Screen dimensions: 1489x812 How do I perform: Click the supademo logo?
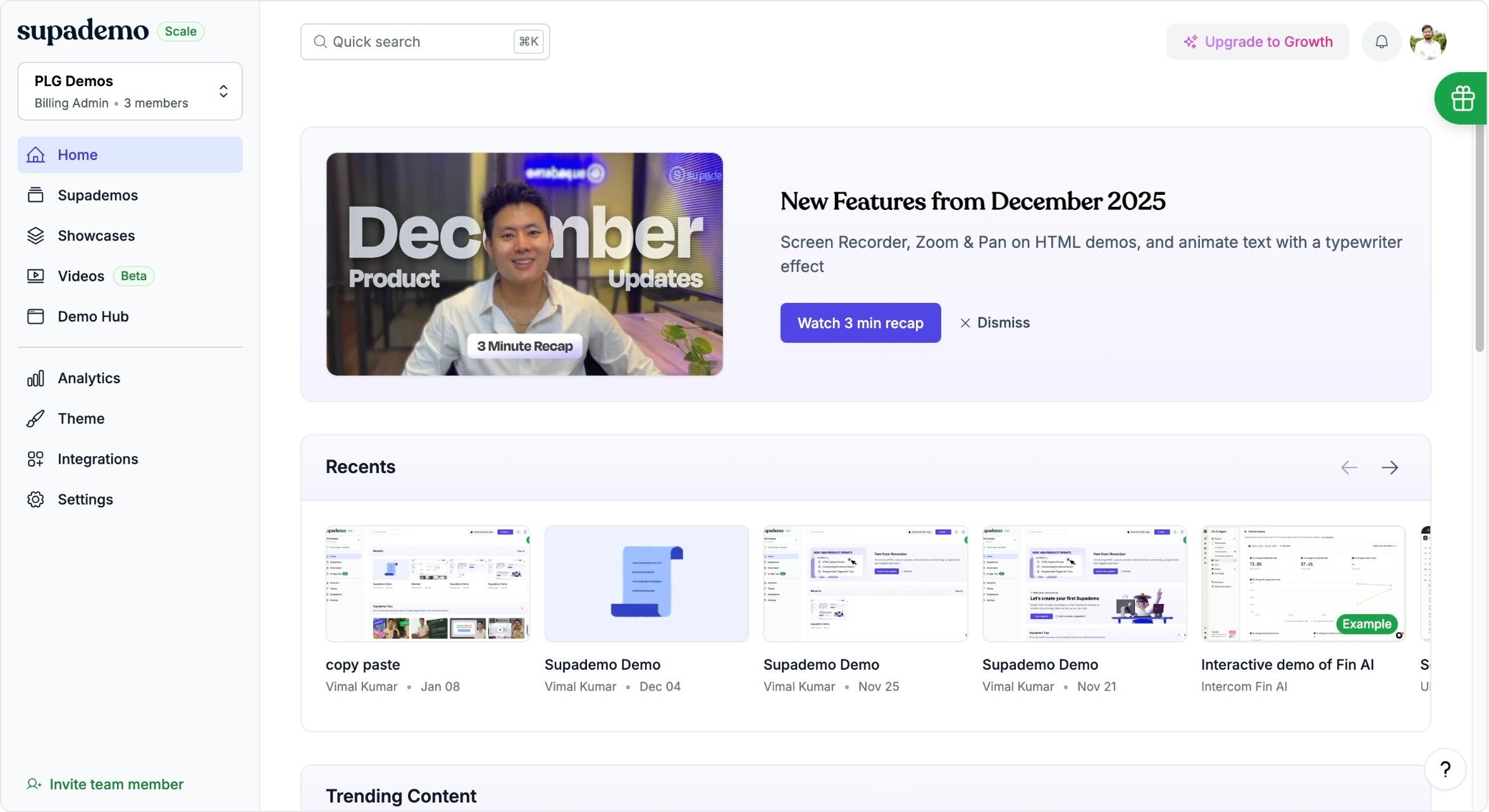(x=83, y=31)
